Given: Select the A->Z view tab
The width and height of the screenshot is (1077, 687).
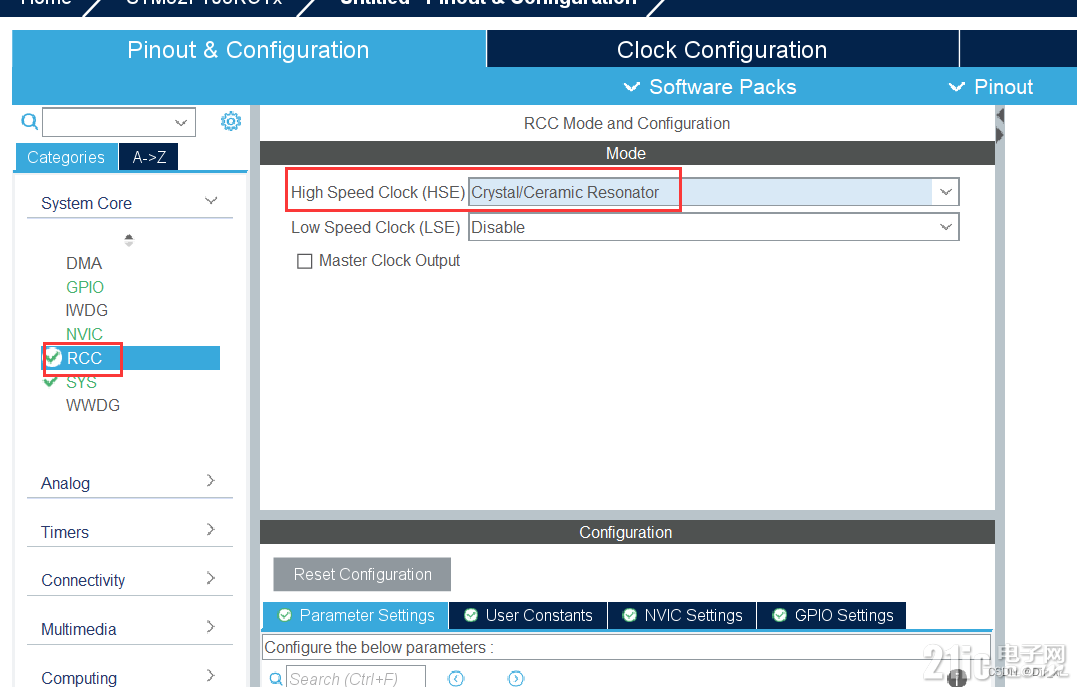Looking at the screenshot, I should [149, 157].
